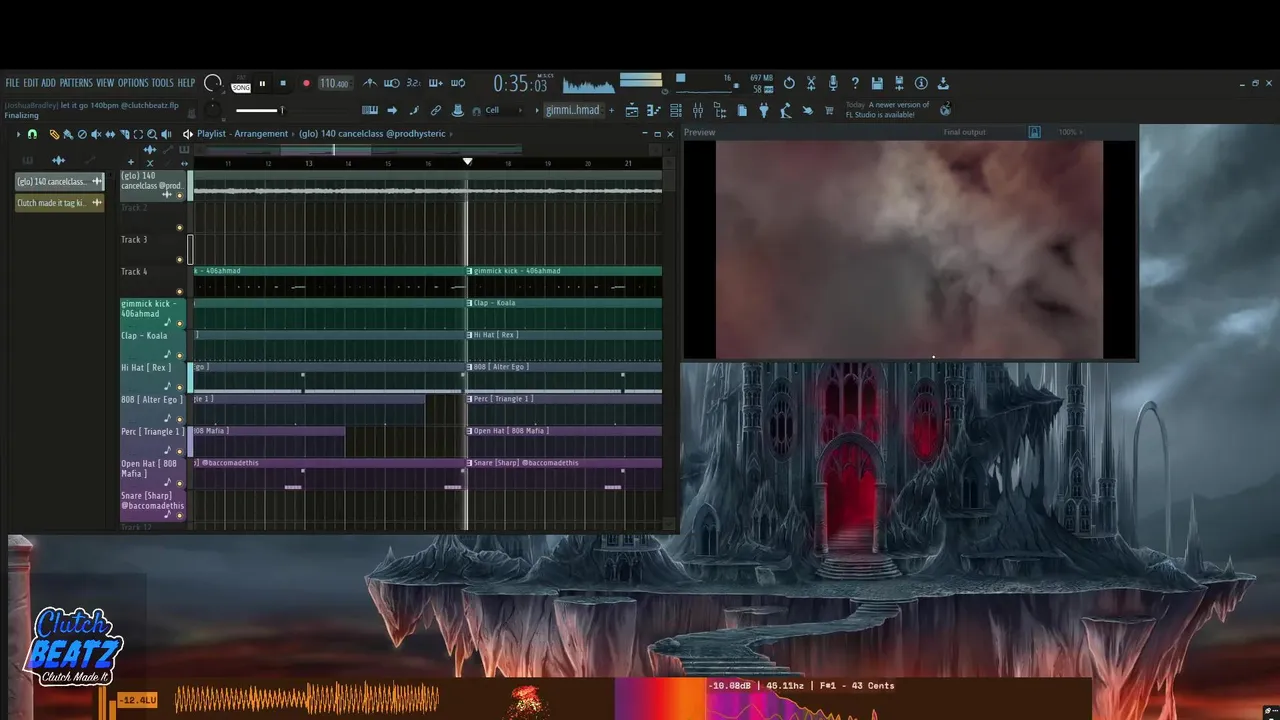Select the playlist draw pencil tool
1280x720 pixels.
click(x=54, y=134)
